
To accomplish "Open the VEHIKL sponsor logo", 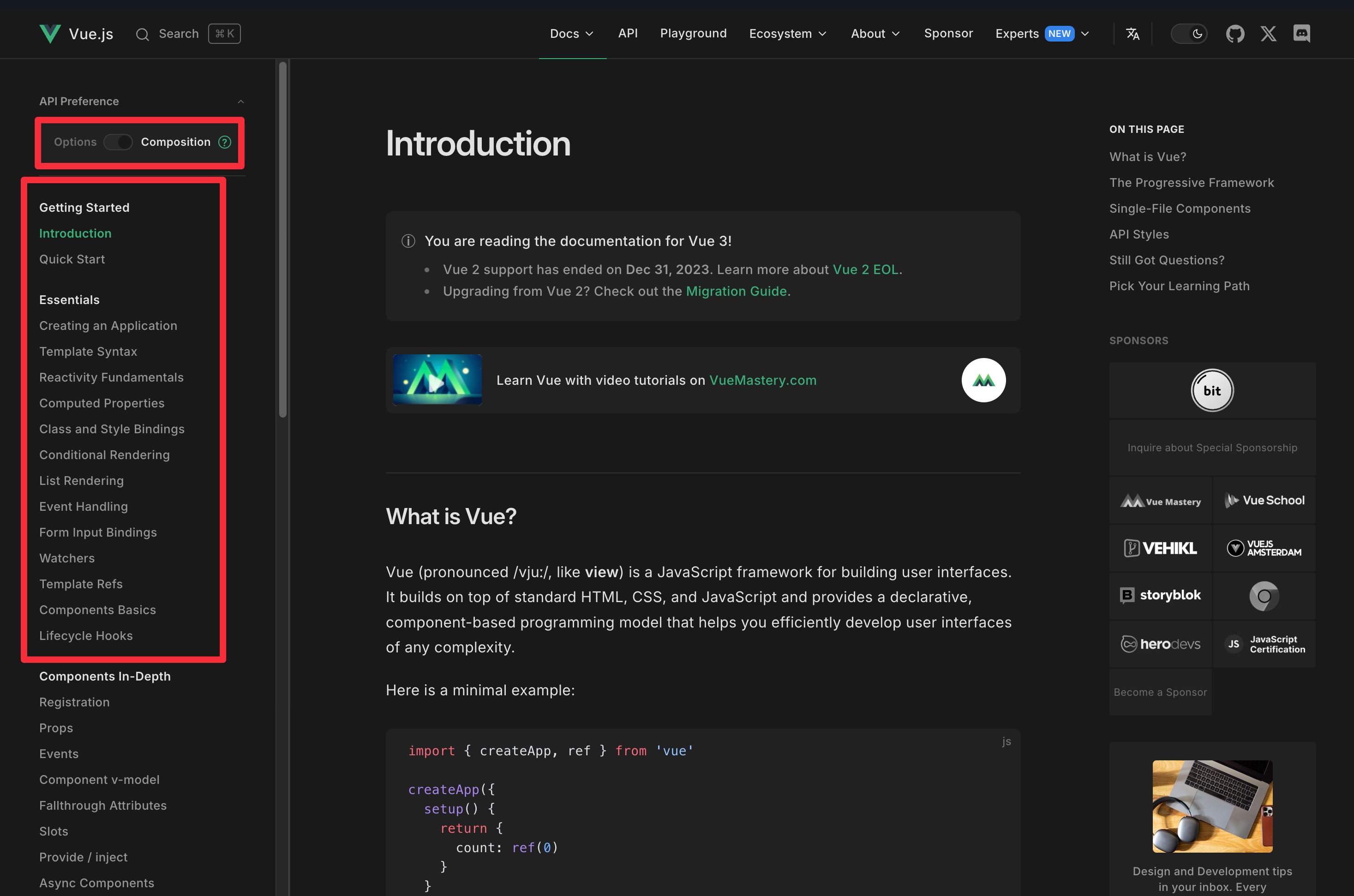I will (x=1160, y=548).
